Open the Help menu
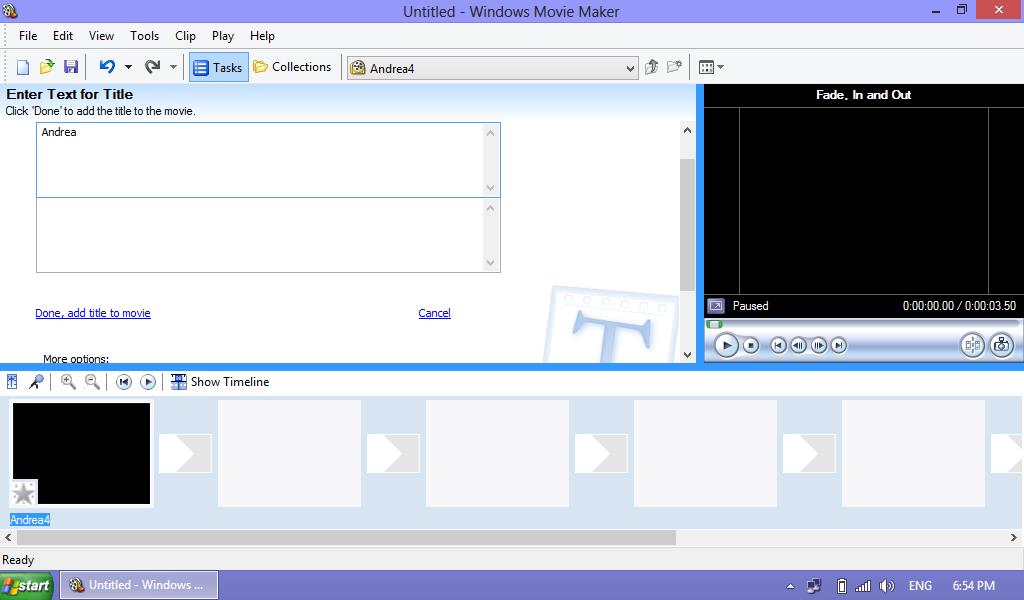The width and height of the screenshot is (1024, 600). coord(262,36)
